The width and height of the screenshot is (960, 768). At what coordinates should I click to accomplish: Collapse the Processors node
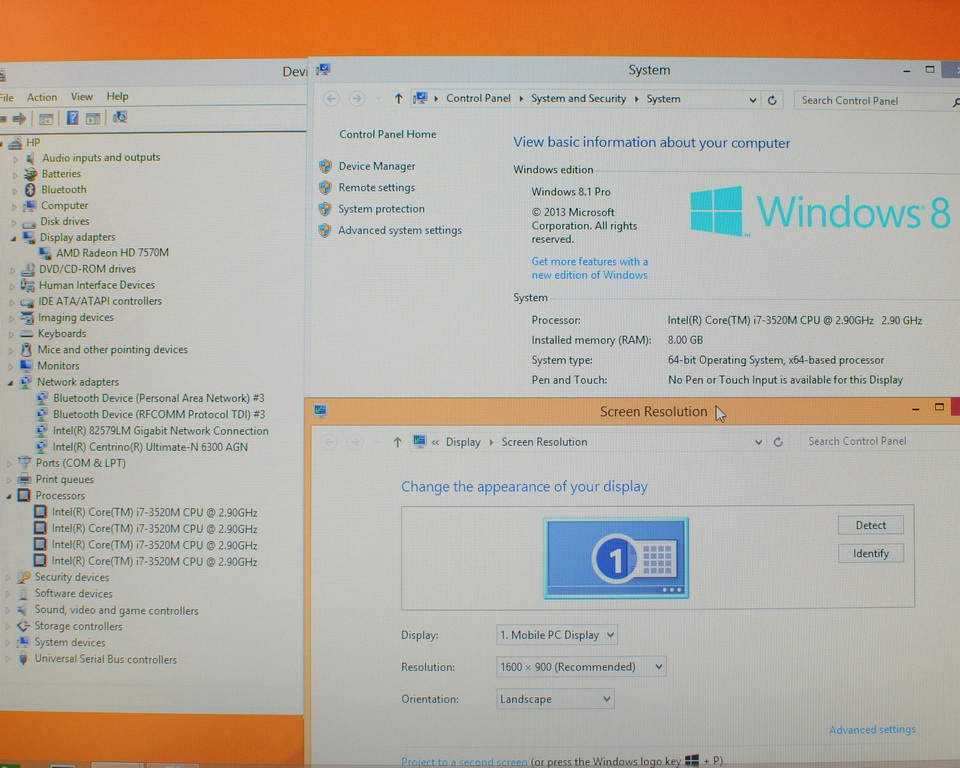pyautogui.click(x=9, y=497)
